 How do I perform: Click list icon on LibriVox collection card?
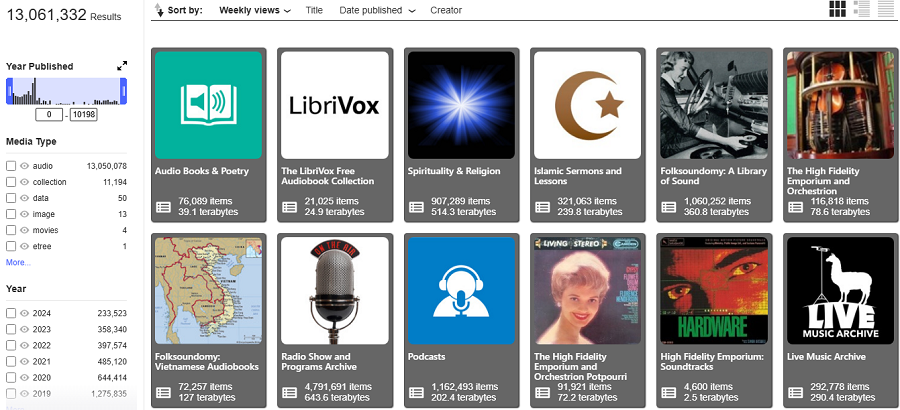[290, 207]
